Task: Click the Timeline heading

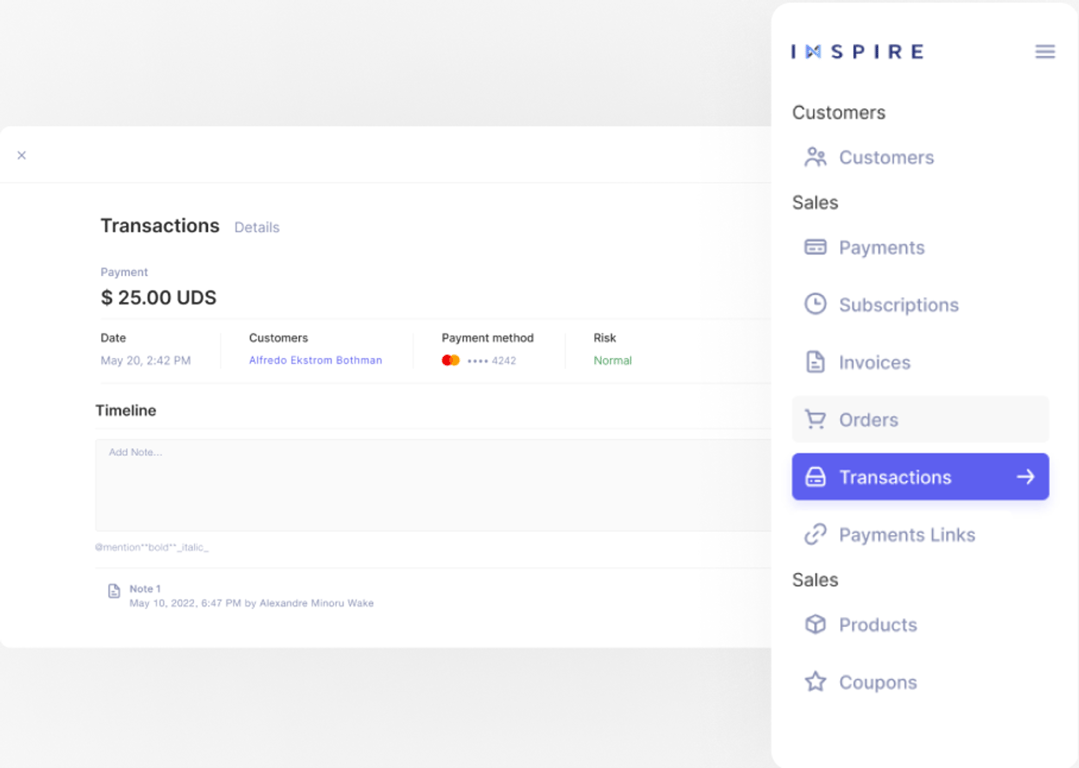Action: pyautogui.click(x=125, y=410)
